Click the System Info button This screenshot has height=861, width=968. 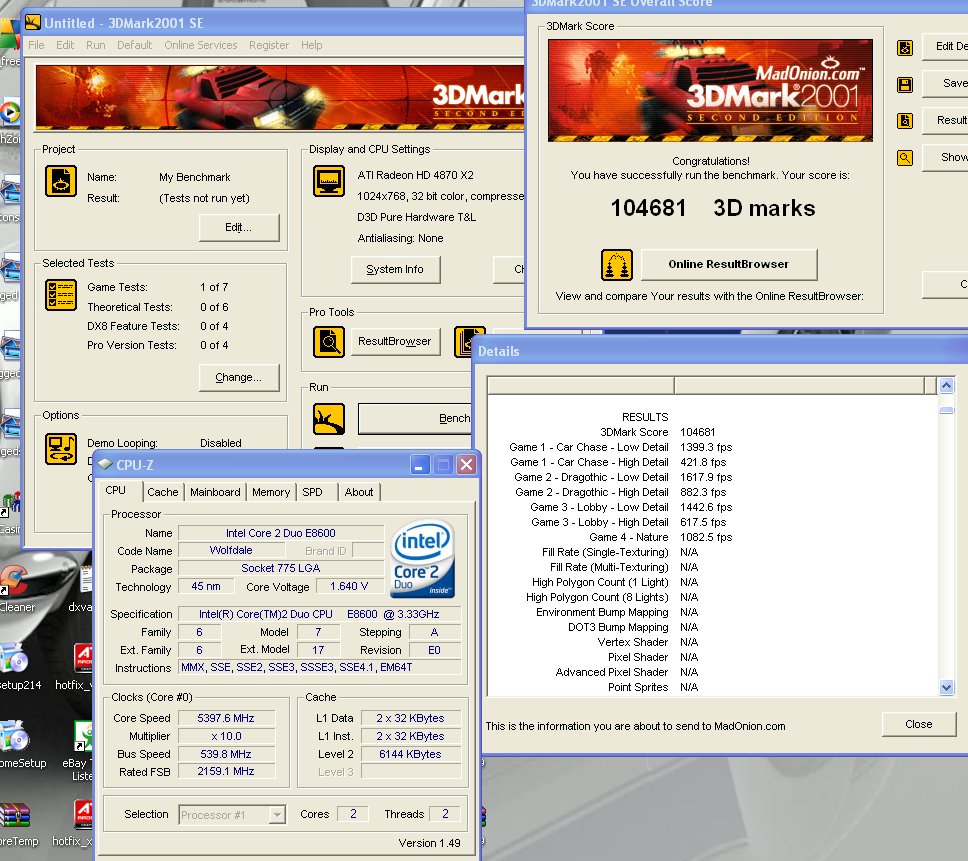point(395,269)
